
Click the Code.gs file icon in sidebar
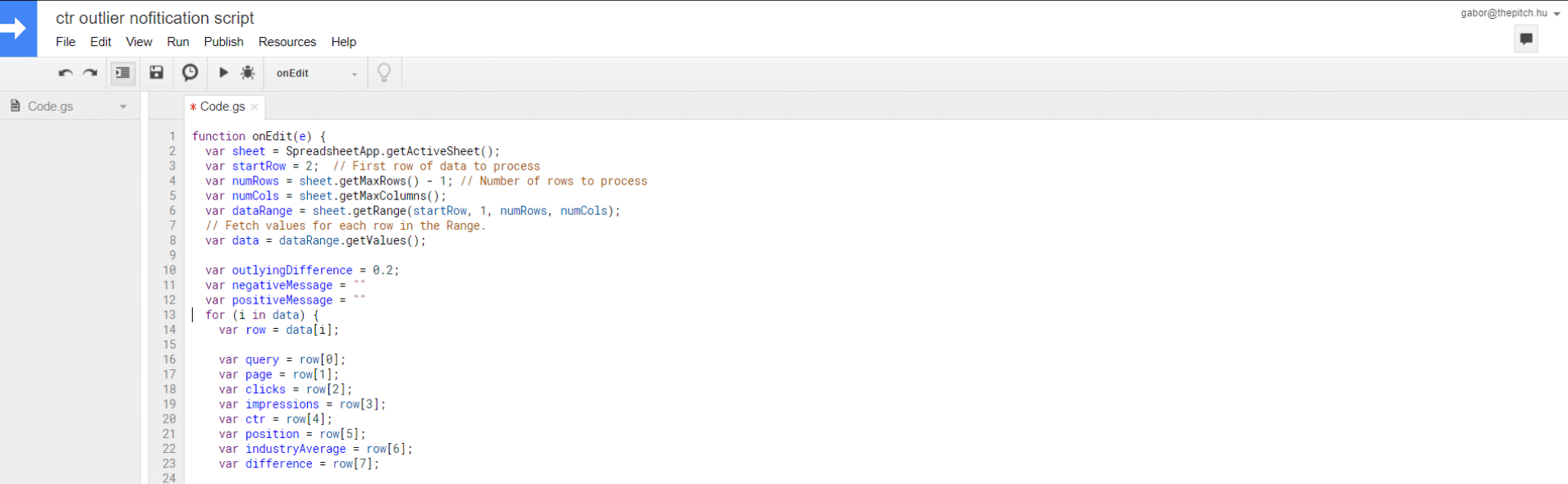click(15, 106)
